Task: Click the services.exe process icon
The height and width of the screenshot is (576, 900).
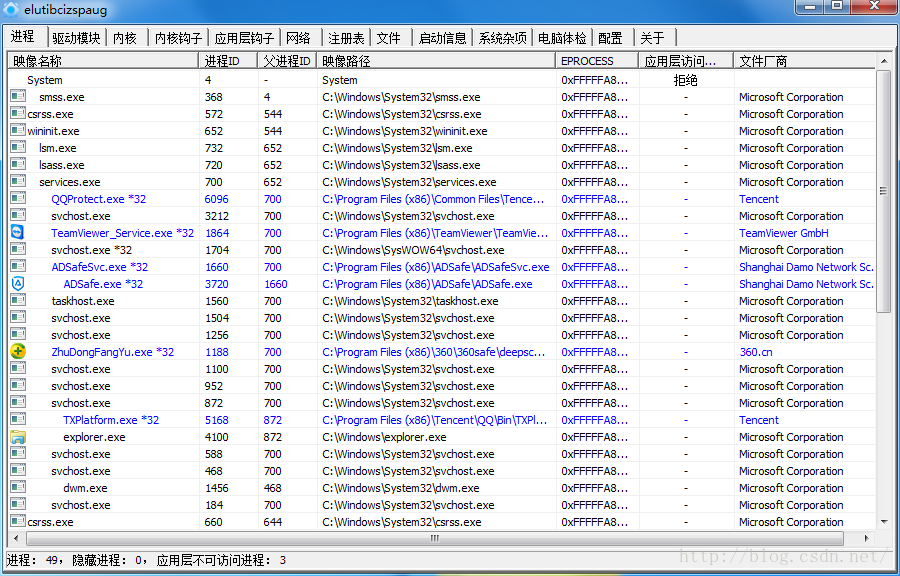Action: pyautogui.click(x=18, y=181)
